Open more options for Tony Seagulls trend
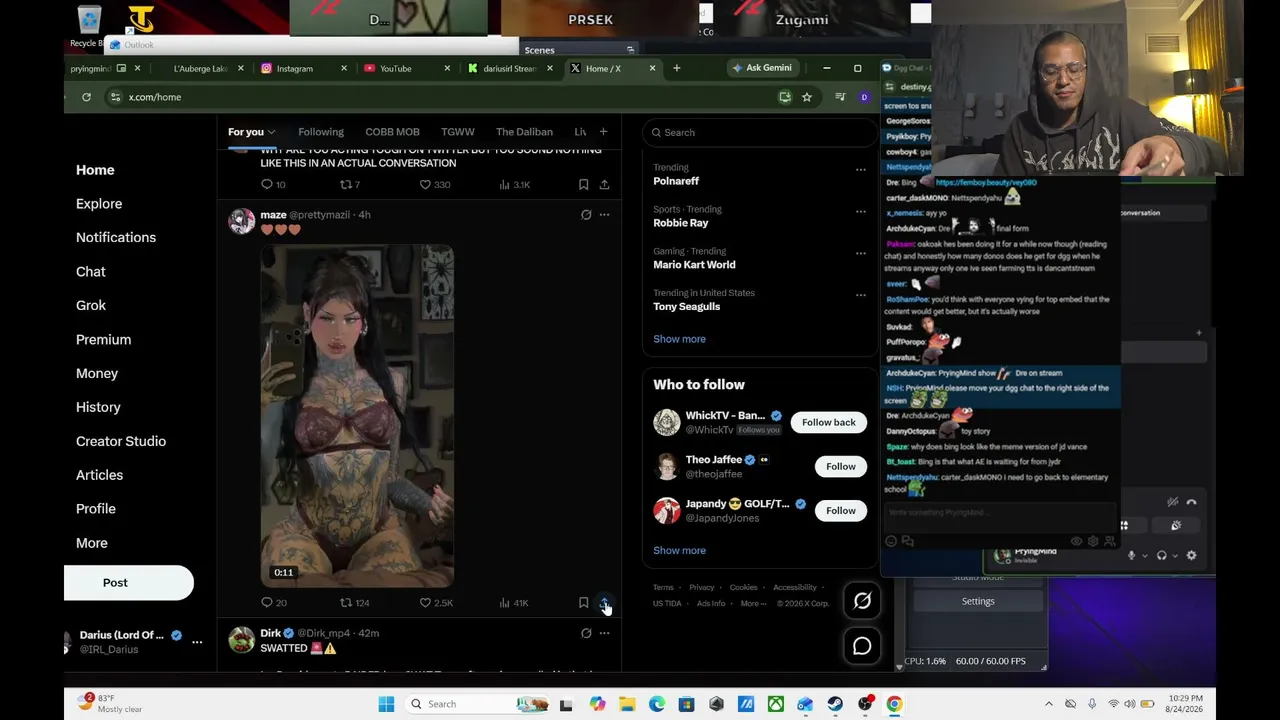This screenshot has width=1280, height=720. 860,296
